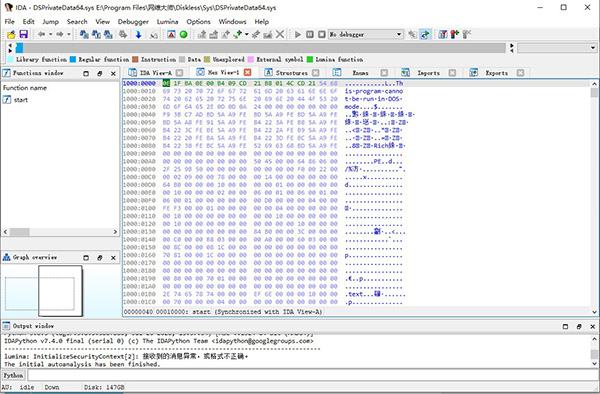Click the first binoculars search icon
Image resolution: width=600 pixels, height=394 pixels.
click(84, 34)
